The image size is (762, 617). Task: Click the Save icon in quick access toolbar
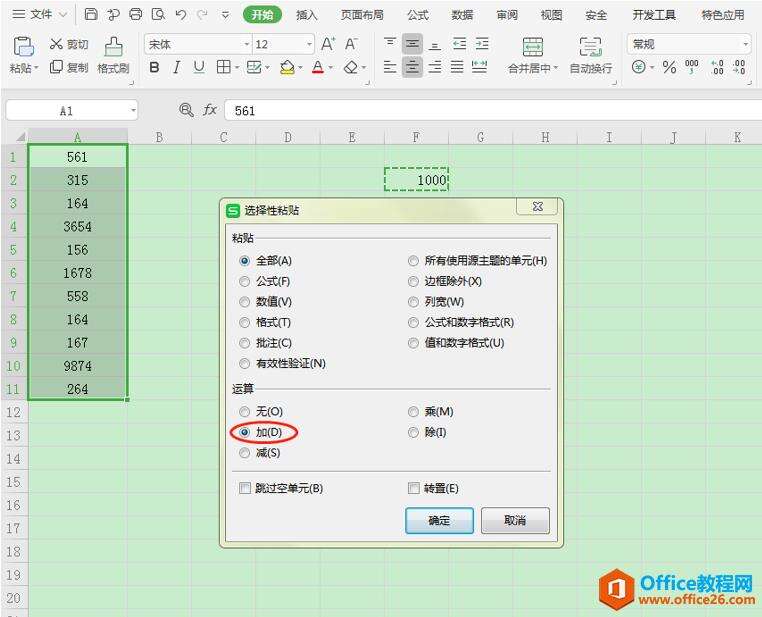pyautogui.click(x=91, y=15)
